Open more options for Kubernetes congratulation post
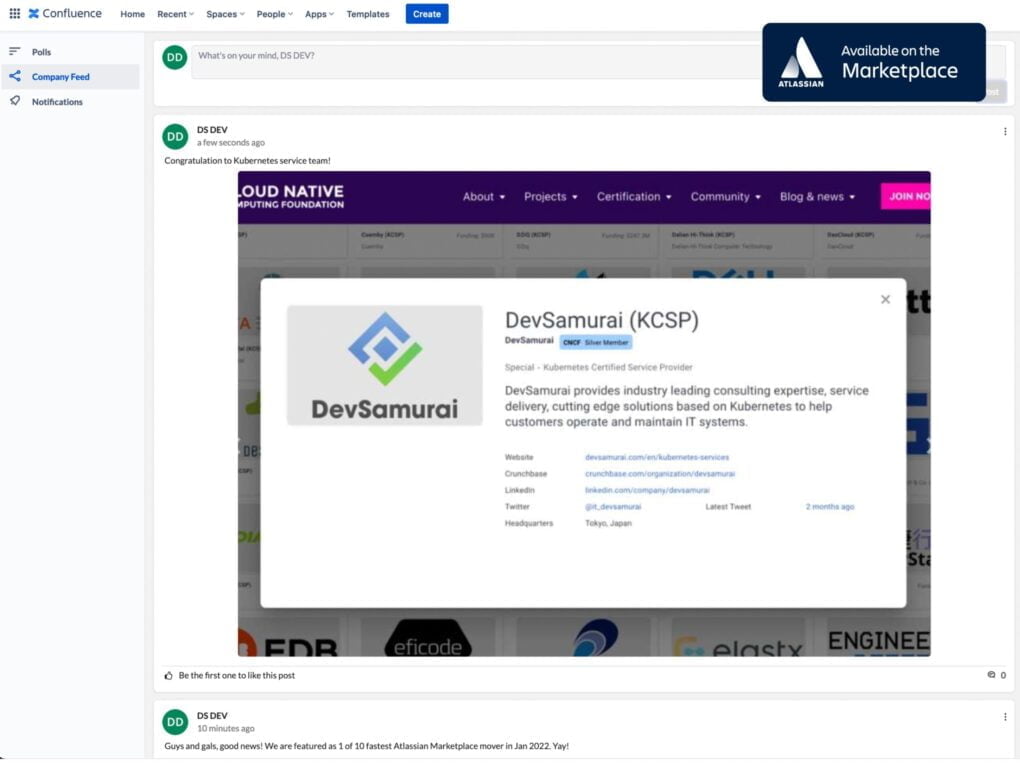The width and height of the screenshot is (1020, 765). pyautogui.click(x=1005, y=131)
